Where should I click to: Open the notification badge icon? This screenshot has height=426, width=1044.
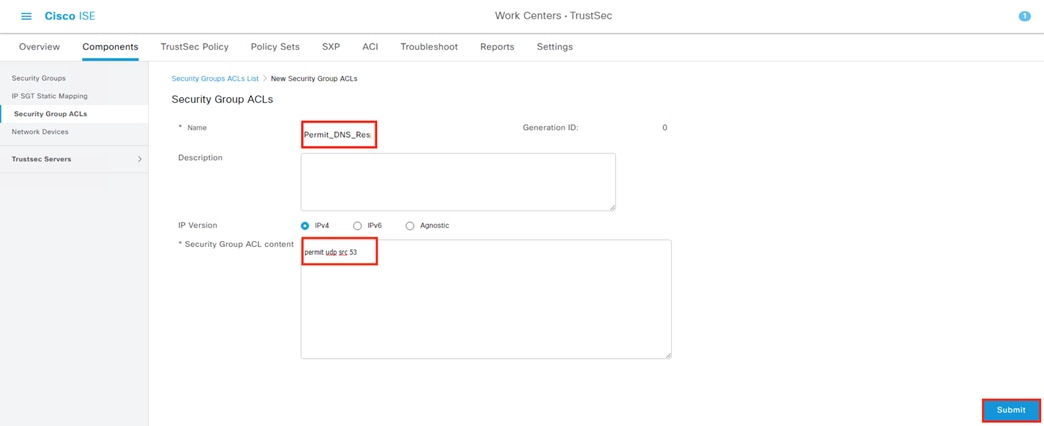point(1025,16)
